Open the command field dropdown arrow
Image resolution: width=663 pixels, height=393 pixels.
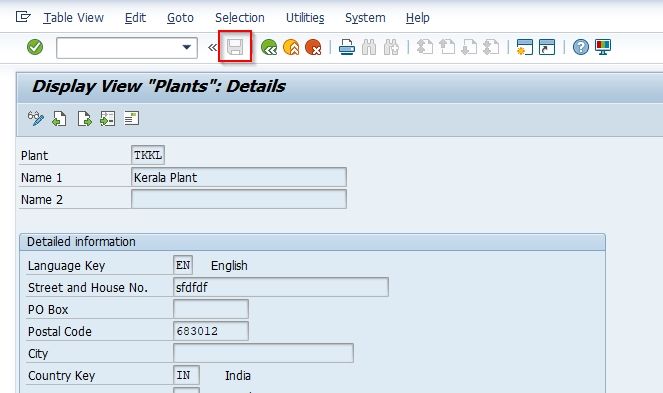[x=186, y=47]
